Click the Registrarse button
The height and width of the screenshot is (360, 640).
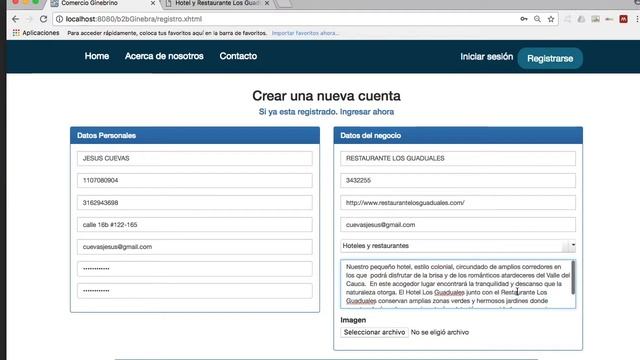(x=550, y=58)
